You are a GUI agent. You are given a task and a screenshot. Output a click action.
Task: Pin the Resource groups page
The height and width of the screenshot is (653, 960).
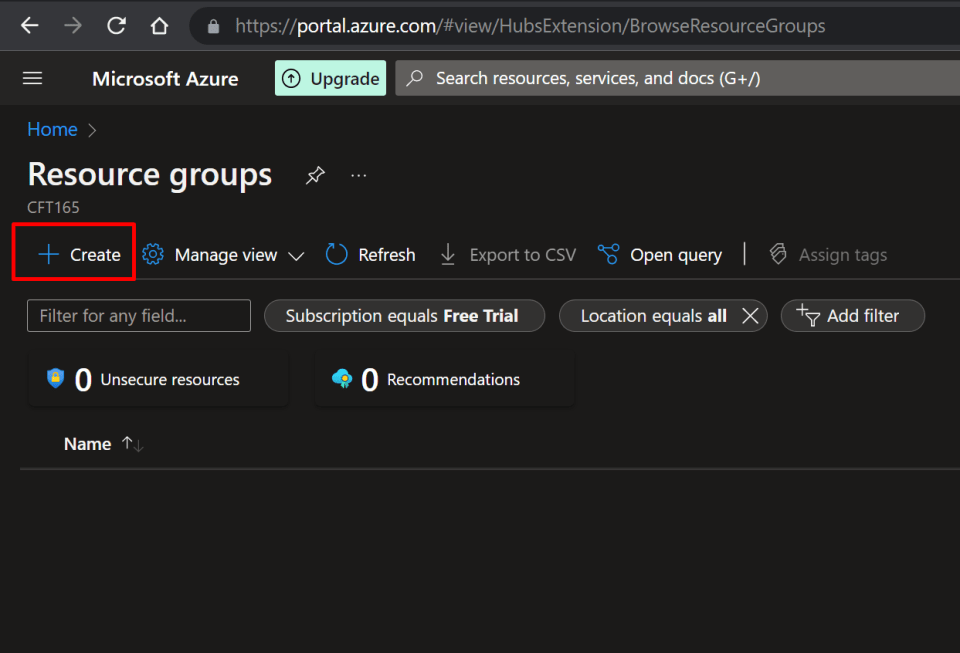[x=315, y=175]
